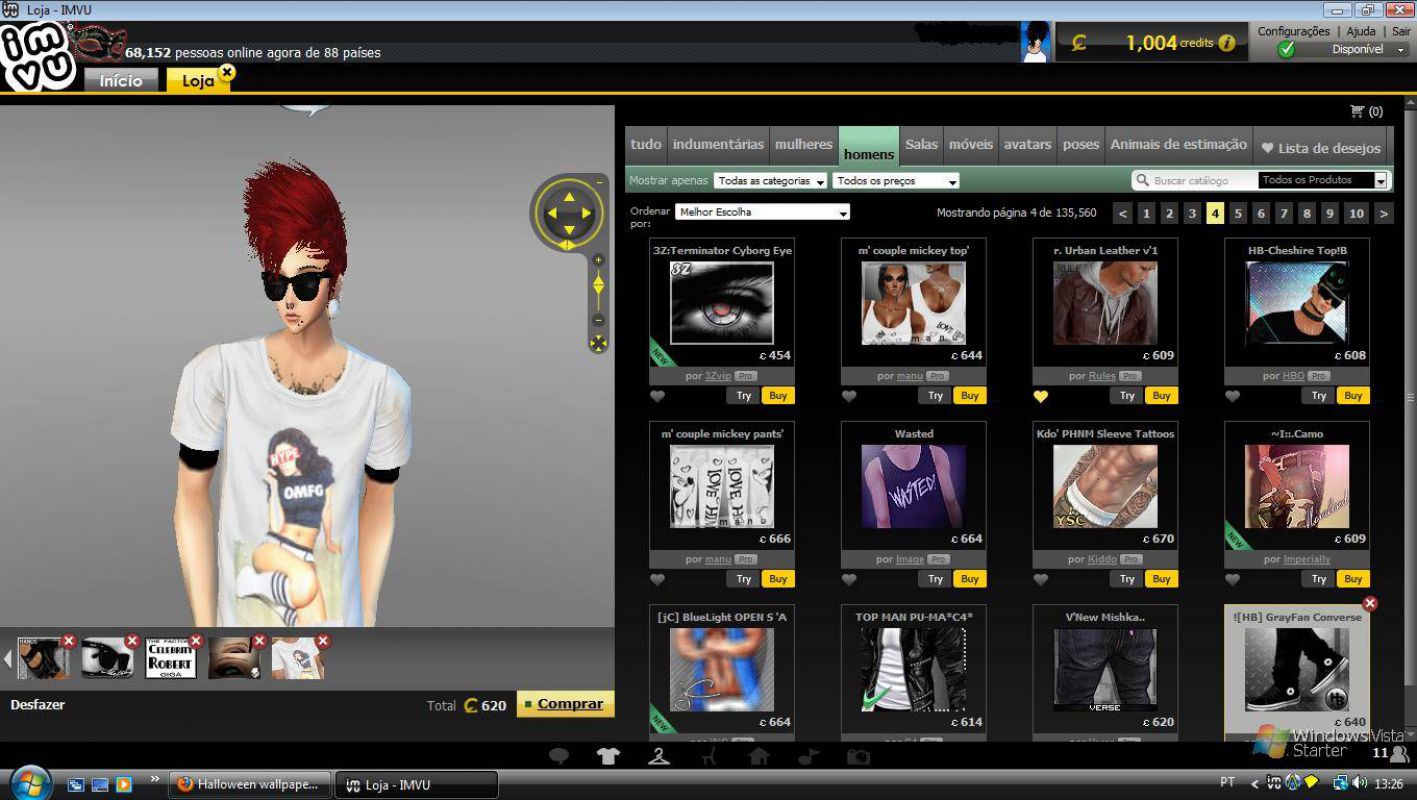
Task: Switch to the 'mulheres' category tab
Action: click(803, 145)
